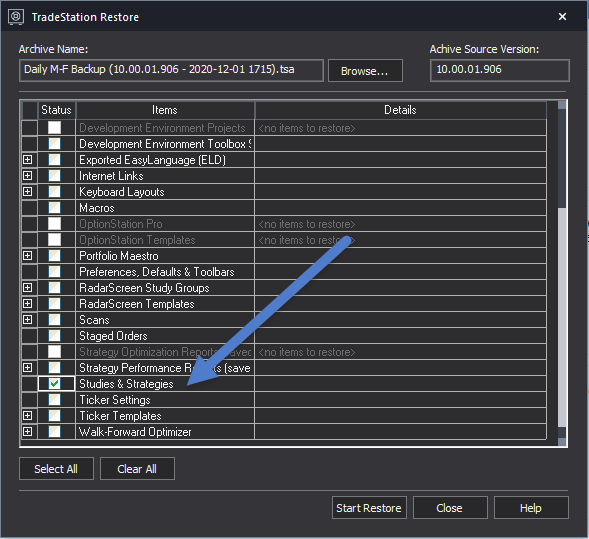Toggle the Ticker Settings checkbox

[54, 400]
